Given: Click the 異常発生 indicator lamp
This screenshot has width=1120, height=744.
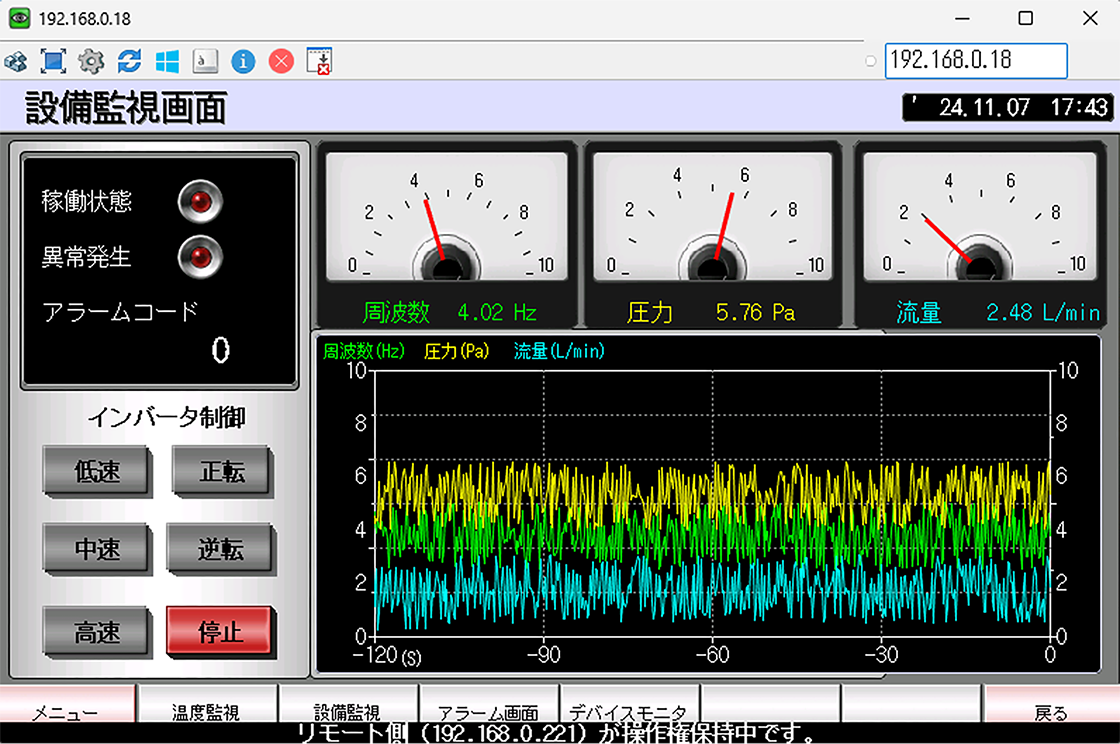Looking at the screenshot, I should pos(199,257).
